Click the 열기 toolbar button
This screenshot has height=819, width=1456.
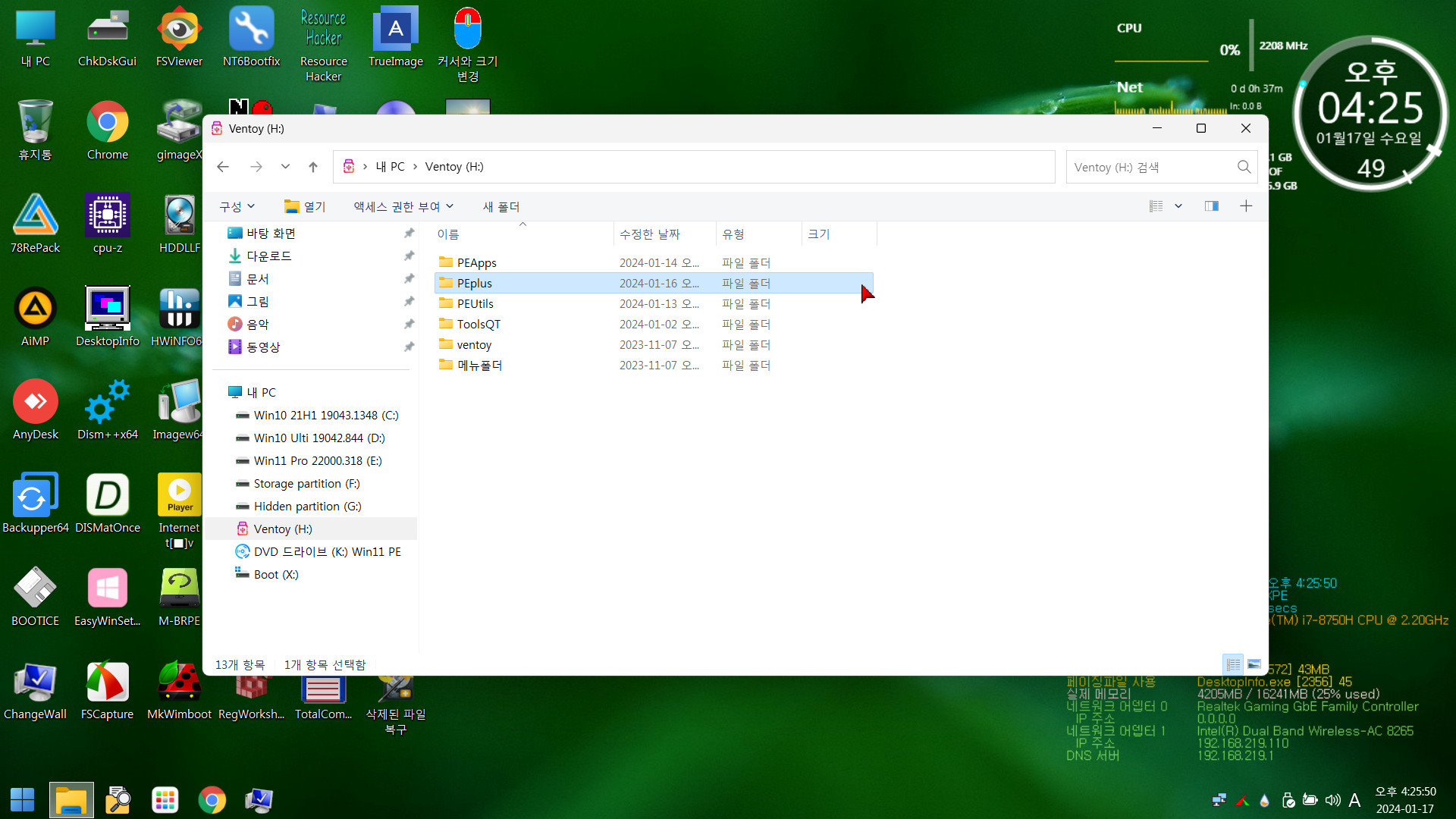pos(305,206)
